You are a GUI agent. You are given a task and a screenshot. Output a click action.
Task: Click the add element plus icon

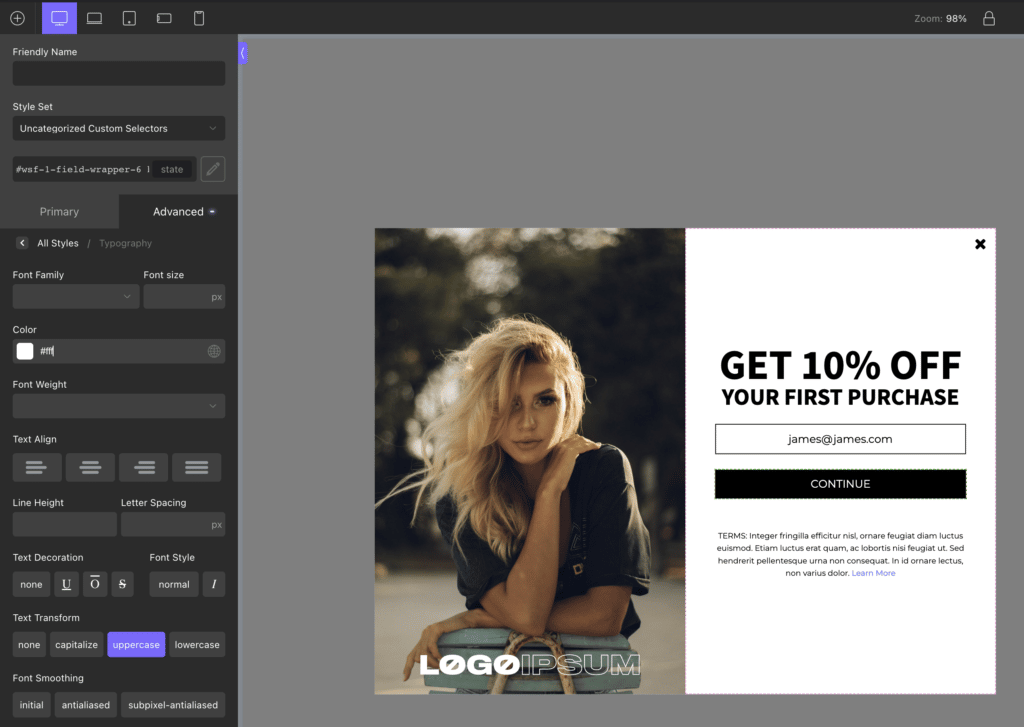tap(18, 18)
